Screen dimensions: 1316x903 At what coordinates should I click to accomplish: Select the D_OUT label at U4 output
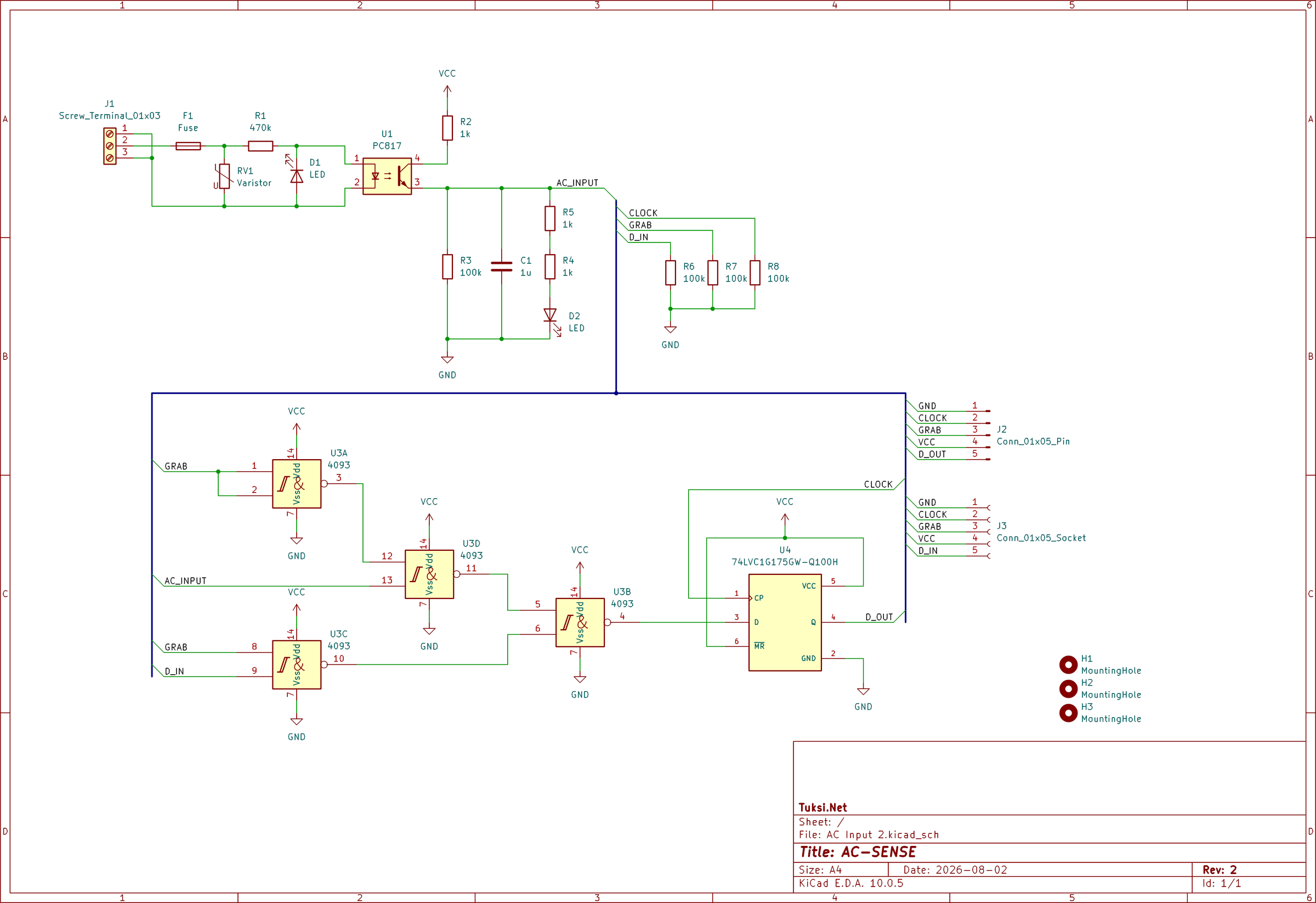879,617
